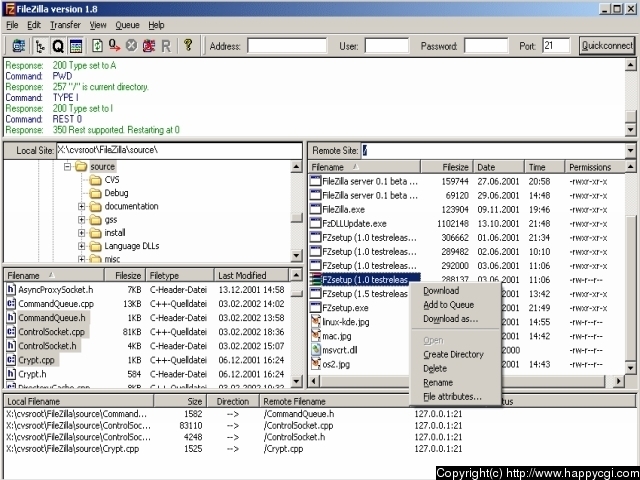Open the Remote Site path dropdown arrow

(631, 151)
